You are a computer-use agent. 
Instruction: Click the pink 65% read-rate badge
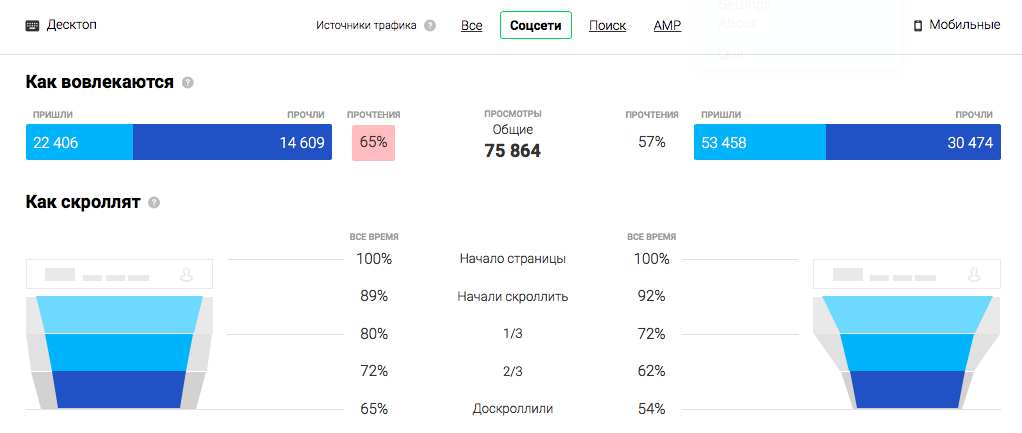pyautogui.click(x=373, y=143)
